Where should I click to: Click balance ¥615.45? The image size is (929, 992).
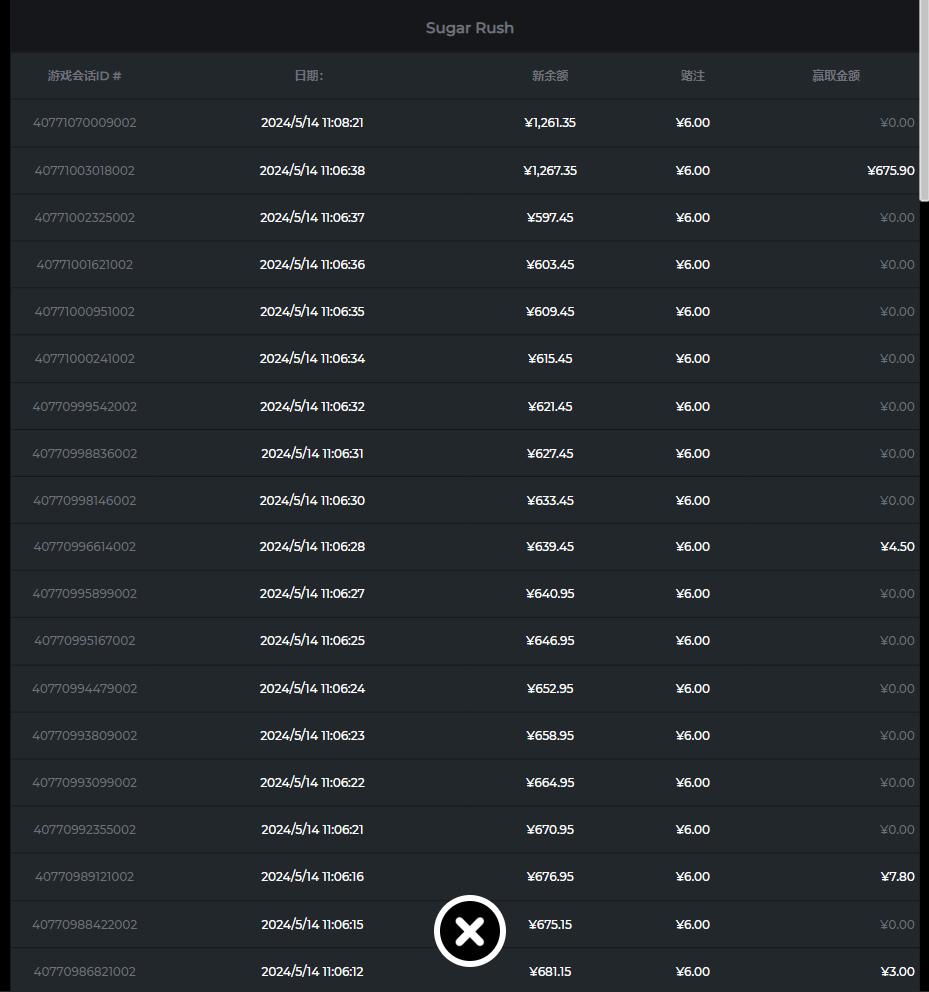click(550, 359)
